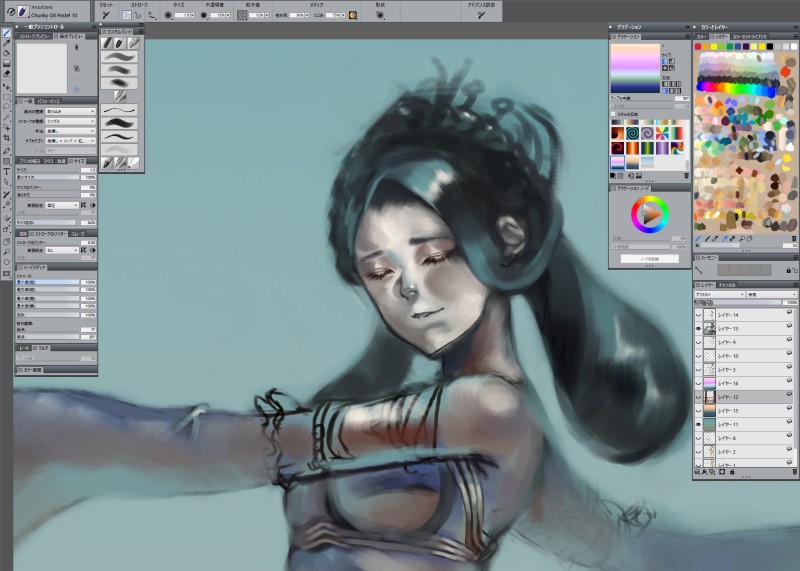
Task: Select the spiral teal gradient preset
Action: click(632, 134)
